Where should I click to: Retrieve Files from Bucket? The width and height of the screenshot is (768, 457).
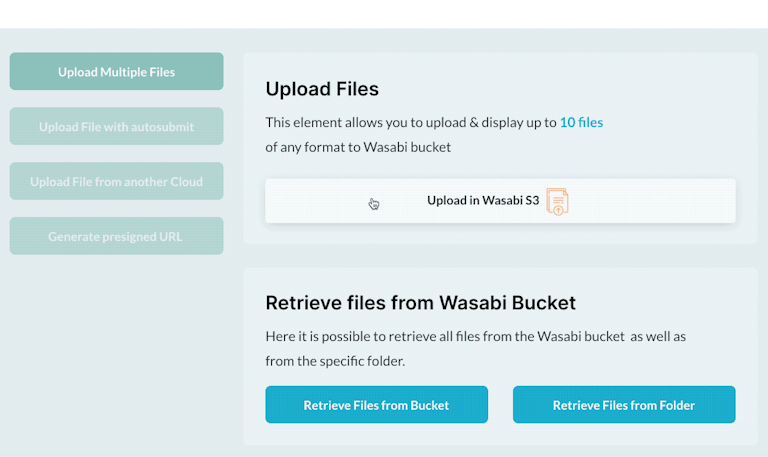(377, 405)
